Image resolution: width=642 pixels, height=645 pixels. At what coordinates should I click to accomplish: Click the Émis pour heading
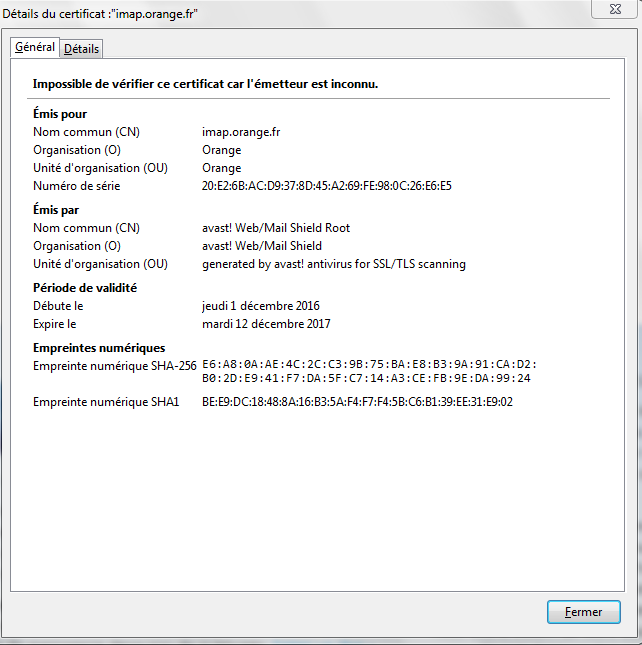click(x=60, y=114)
